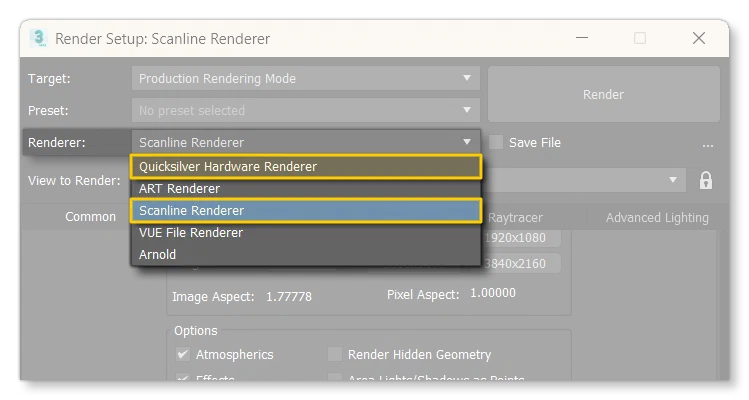749x400 pixels.
Task: Click the 3ds Max app icon in title bar
Action: (39, 38)
